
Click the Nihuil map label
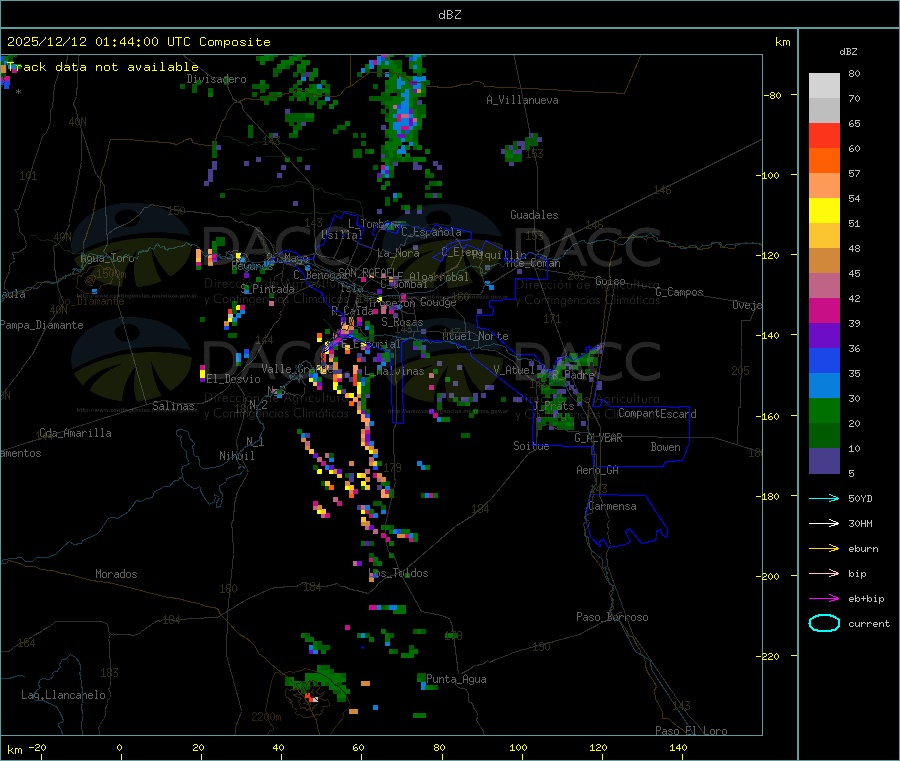(x=237, y=456)
